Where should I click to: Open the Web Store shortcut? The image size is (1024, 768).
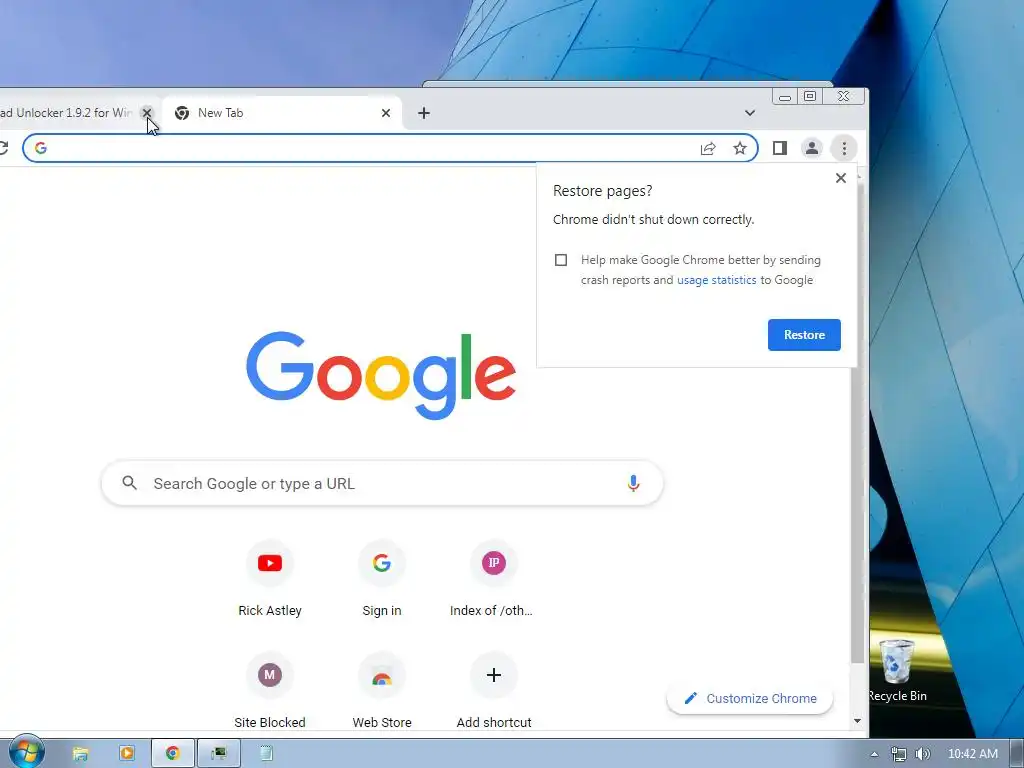point(382,690)
